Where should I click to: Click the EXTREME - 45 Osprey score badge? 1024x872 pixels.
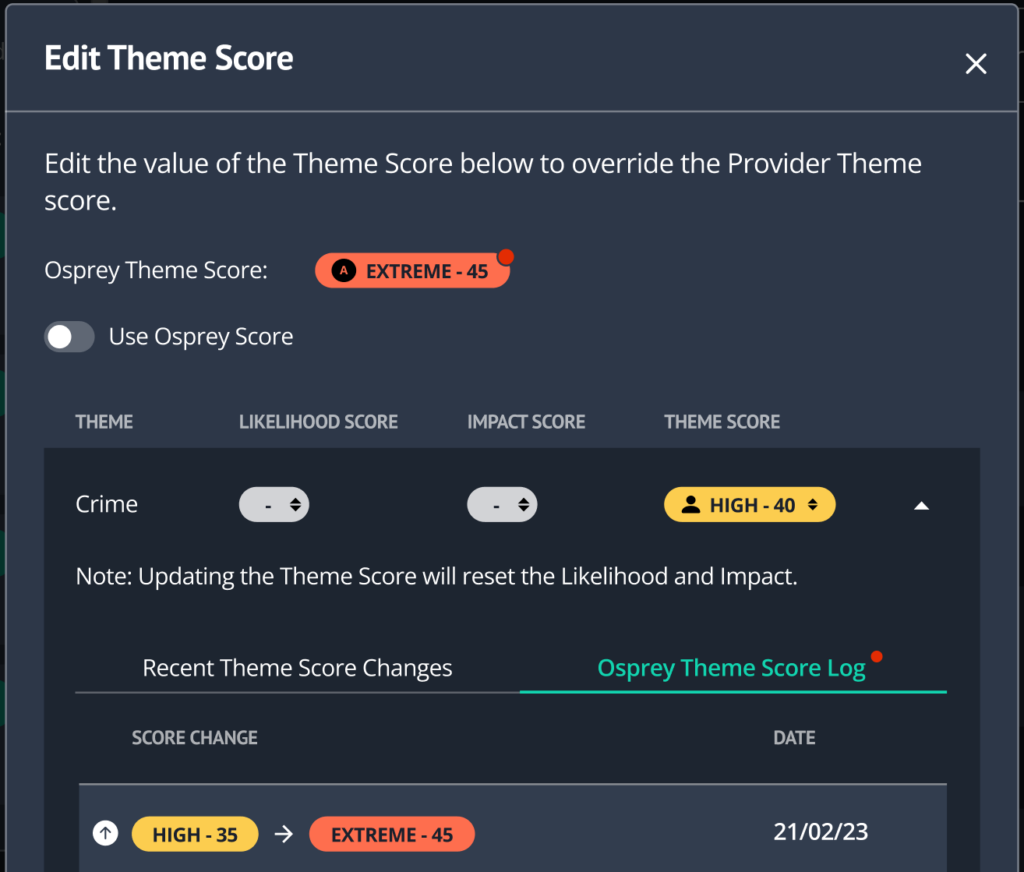[412, 270]
